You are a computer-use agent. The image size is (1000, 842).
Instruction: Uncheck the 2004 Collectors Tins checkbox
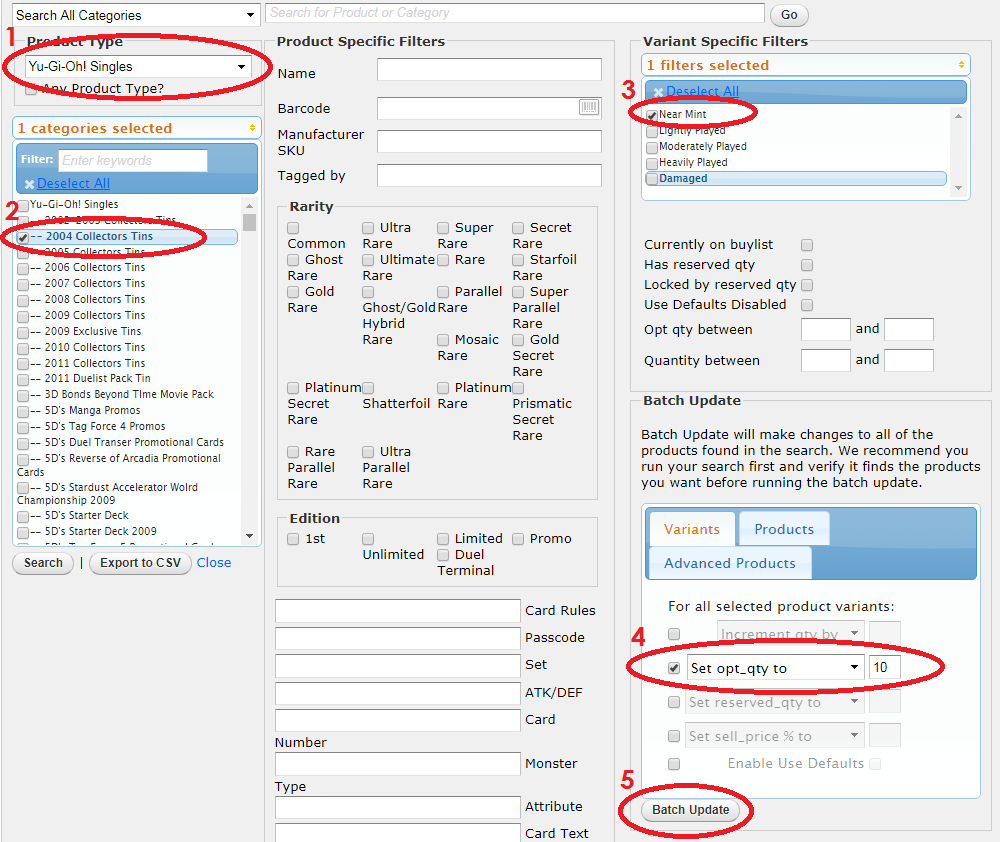[x=23, y=237]
